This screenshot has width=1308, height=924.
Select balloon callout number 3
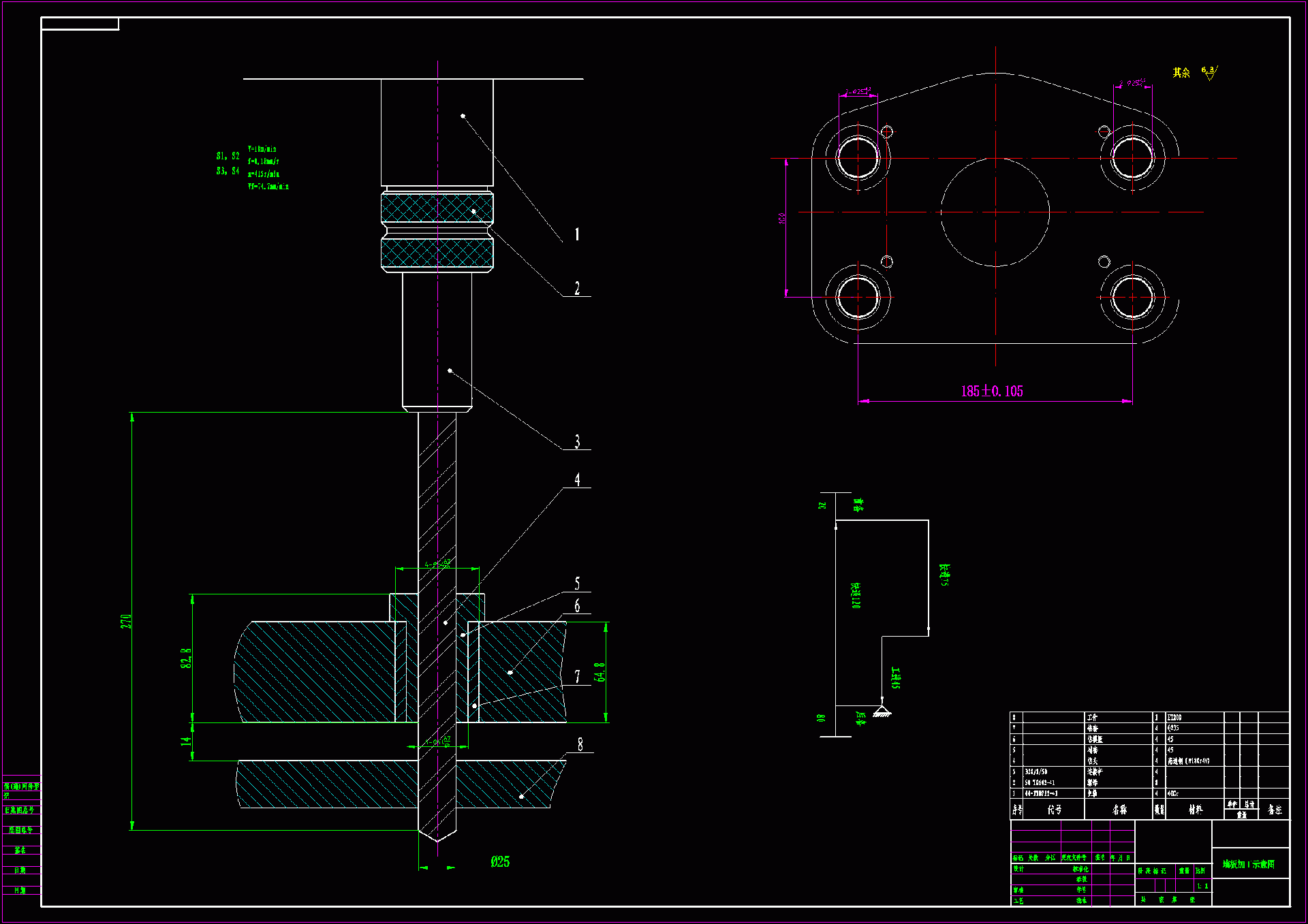coord(577,442)
